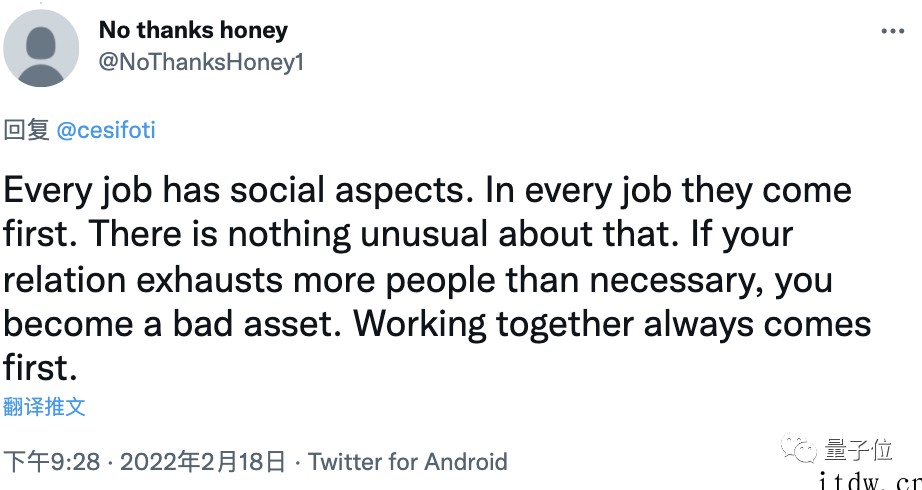This screenshot has height=490, width=922.
Task: Click the 翻译推文 translate tweet link
Action: click(44, 407)
